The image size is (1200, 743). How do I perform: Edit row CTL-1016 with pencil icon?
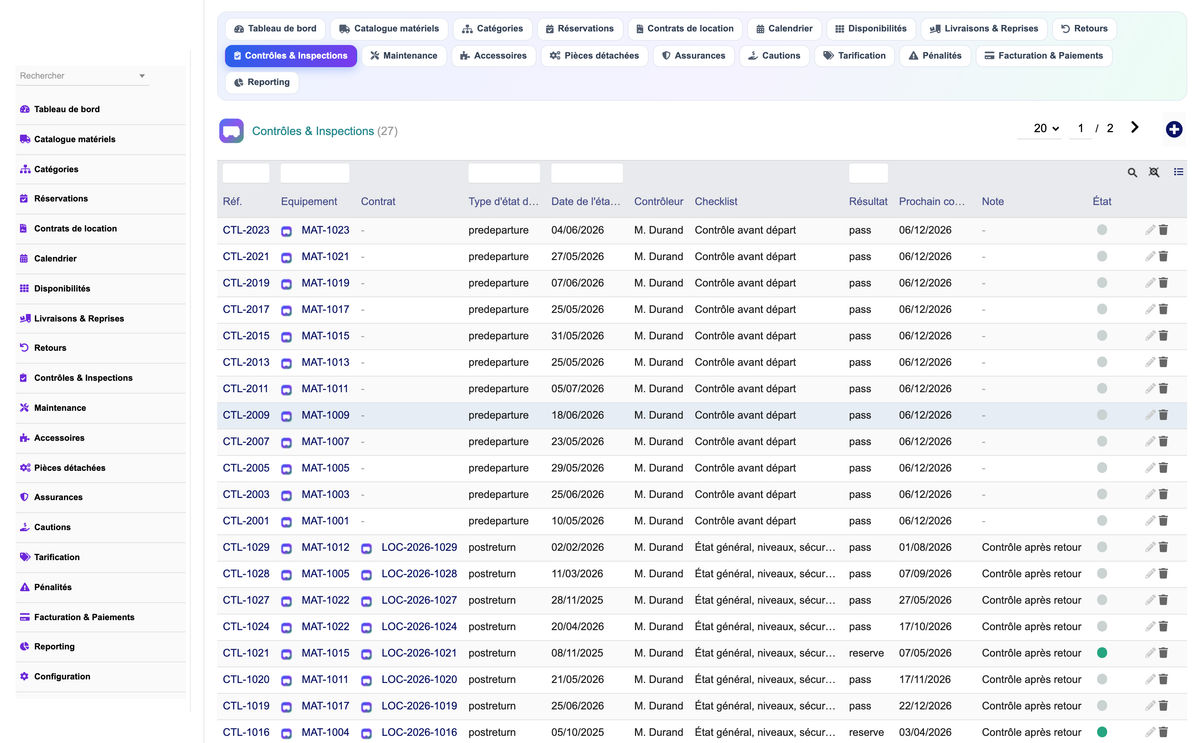pyautogui.click(x=1150, y=732)
